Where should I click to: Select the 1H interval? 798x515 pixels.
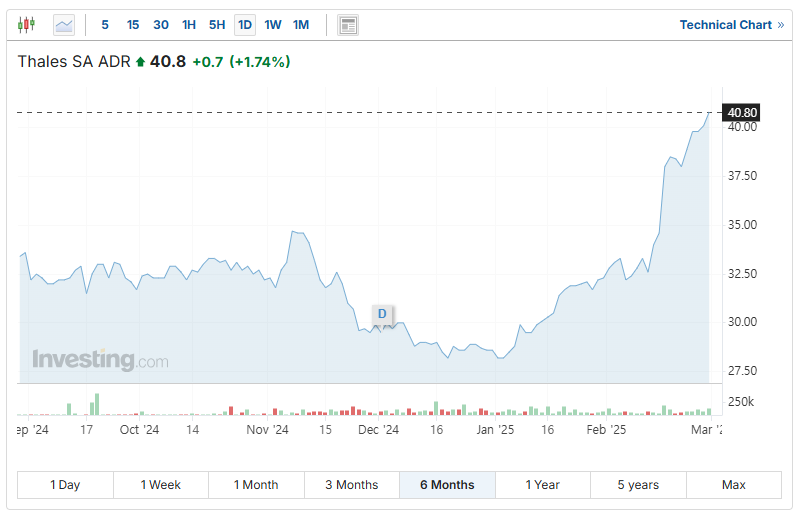189,24
